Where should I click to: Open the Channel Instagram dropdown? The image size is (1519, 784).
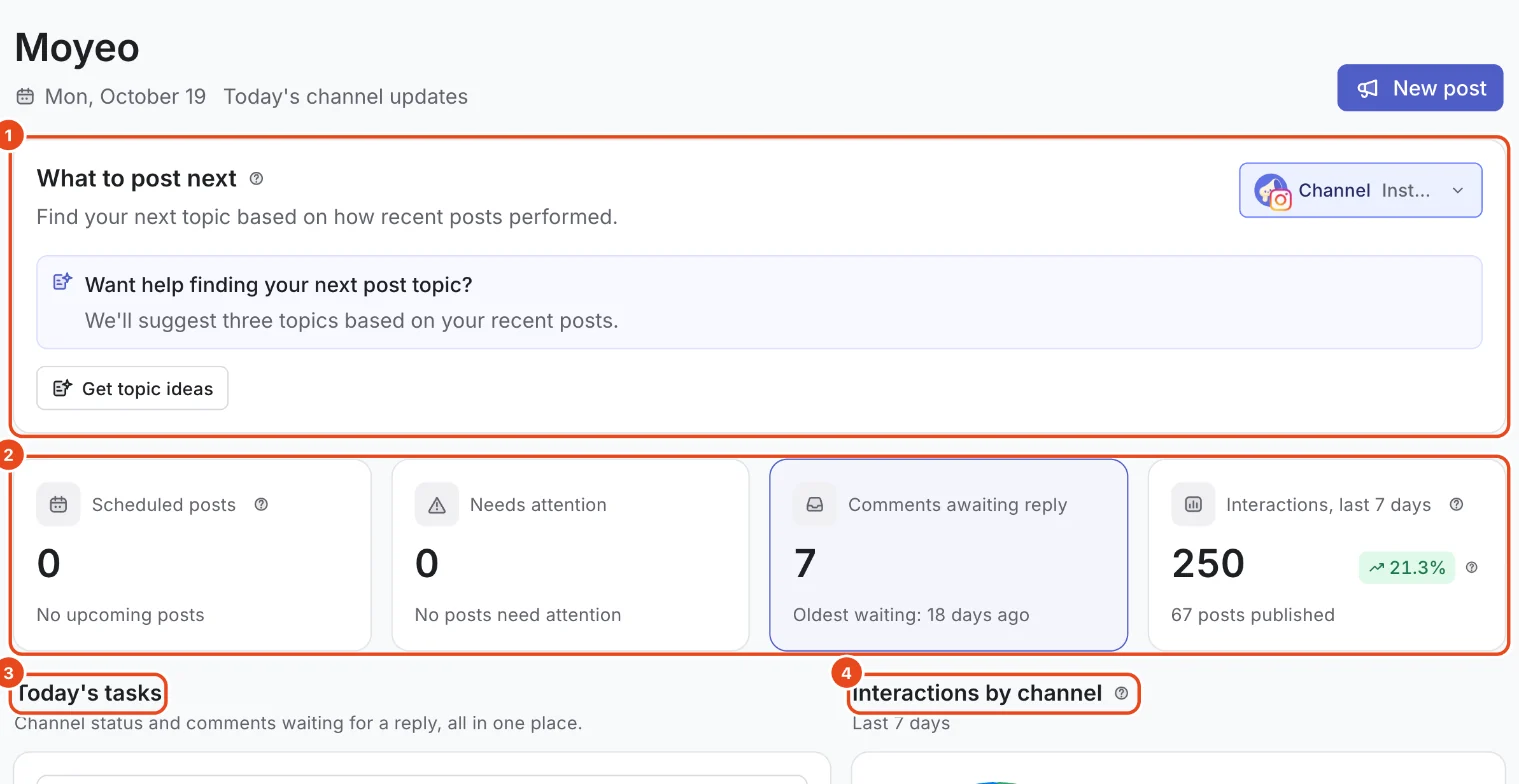pyautogui.click(x=1360, y=190)
